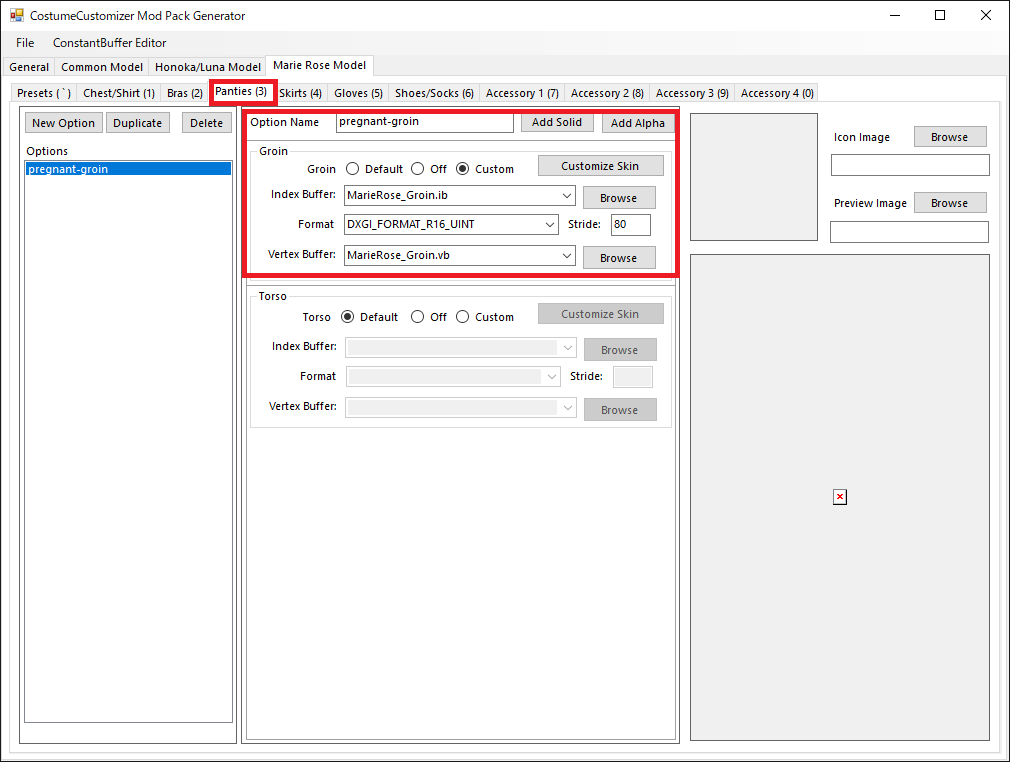Browse for Groin Vertex Buffer file
The height and width of the screenshot is (762, 1010).
click(619, 258)
